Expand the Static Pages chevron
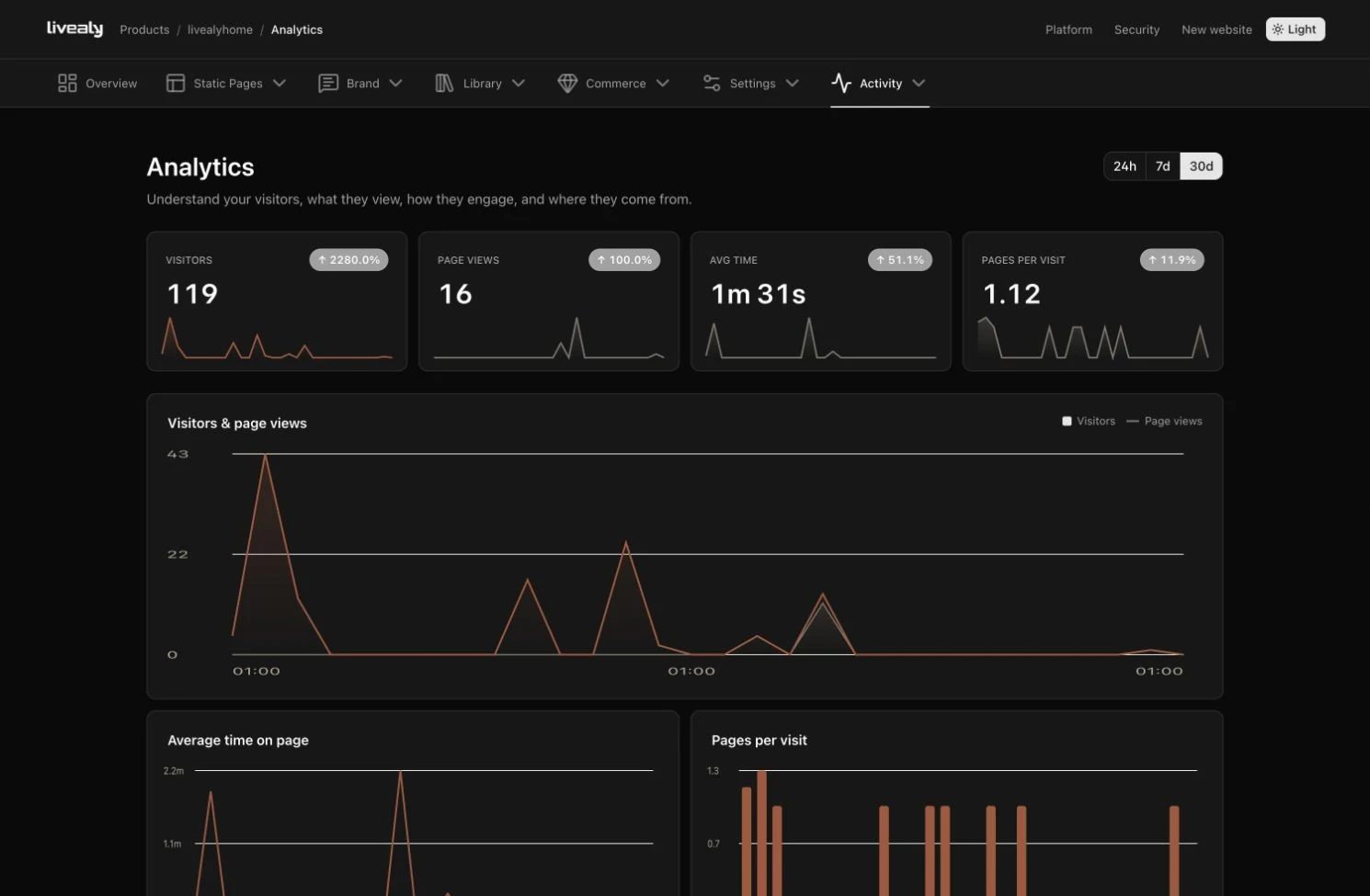Screen dimensions: 1370x896 [280, 84]
